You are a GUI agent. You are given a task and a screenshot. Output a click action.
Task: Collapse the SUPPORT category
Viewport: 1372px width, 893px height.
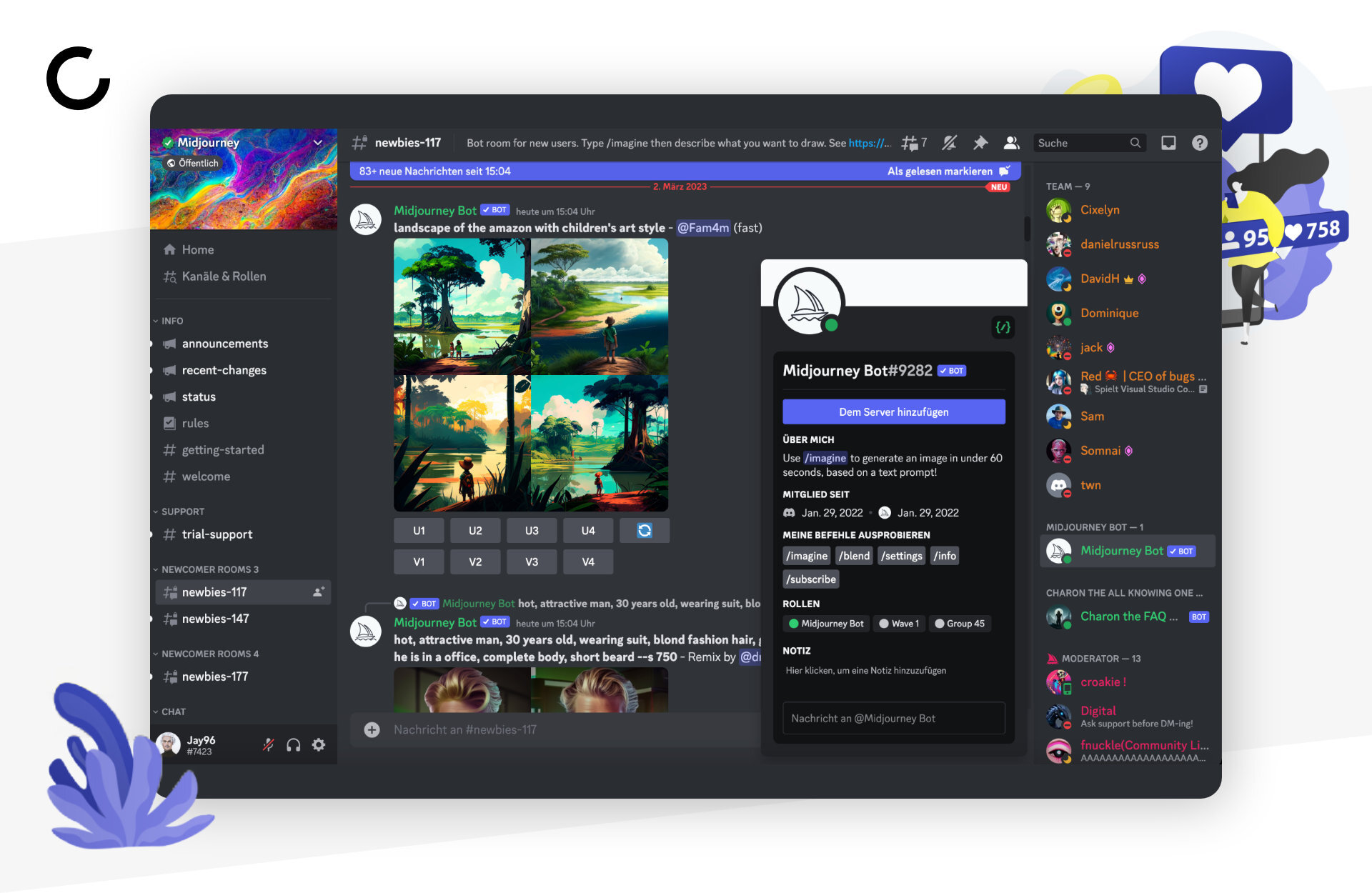pos(179,512)
